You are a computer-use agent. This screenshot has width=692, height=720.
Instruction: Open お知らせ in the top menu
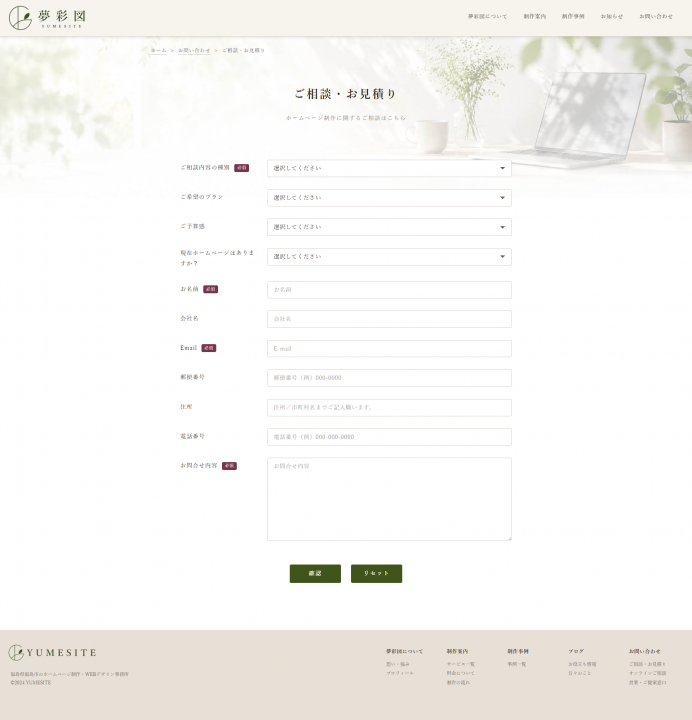[612, 17]
